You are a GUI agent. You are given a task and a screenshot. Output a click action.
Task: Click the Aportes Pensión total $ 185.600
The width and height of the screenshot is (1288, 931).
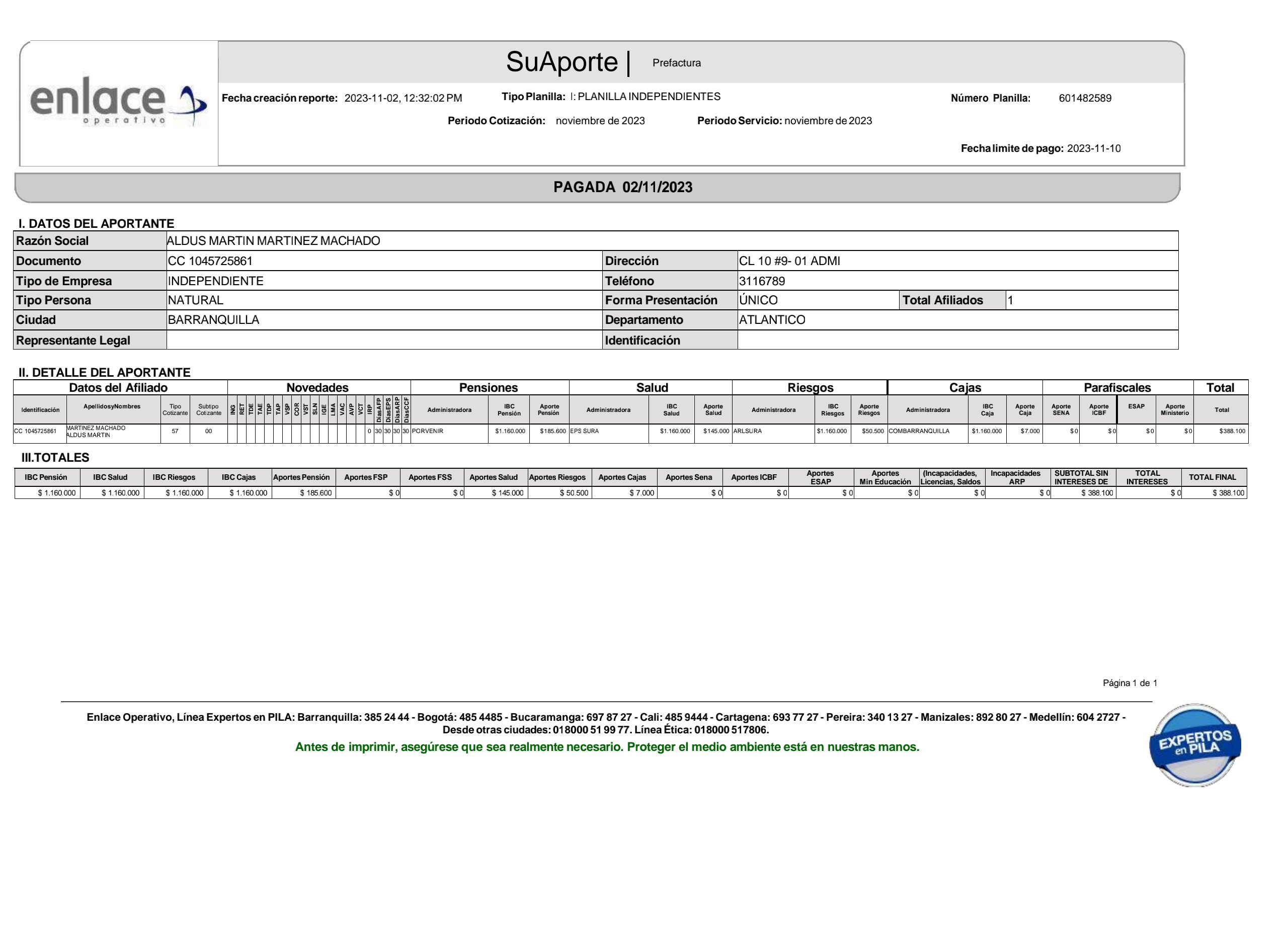tap(316, 493)
